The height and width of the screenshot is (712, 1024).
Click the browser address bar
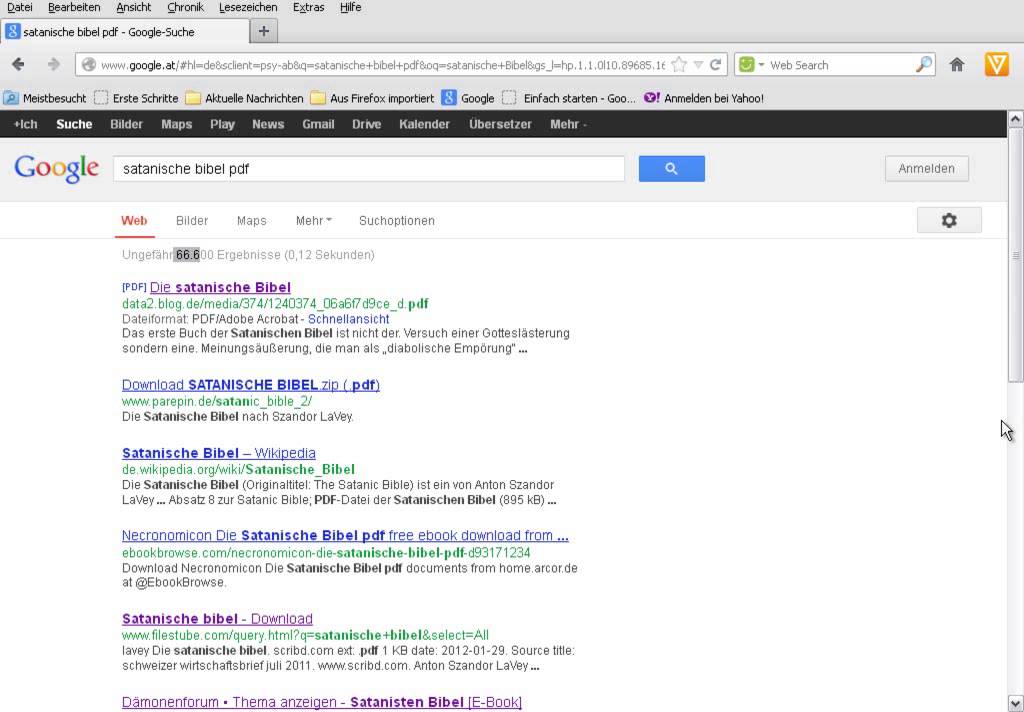pyautogui.click(x=382, y=65)
